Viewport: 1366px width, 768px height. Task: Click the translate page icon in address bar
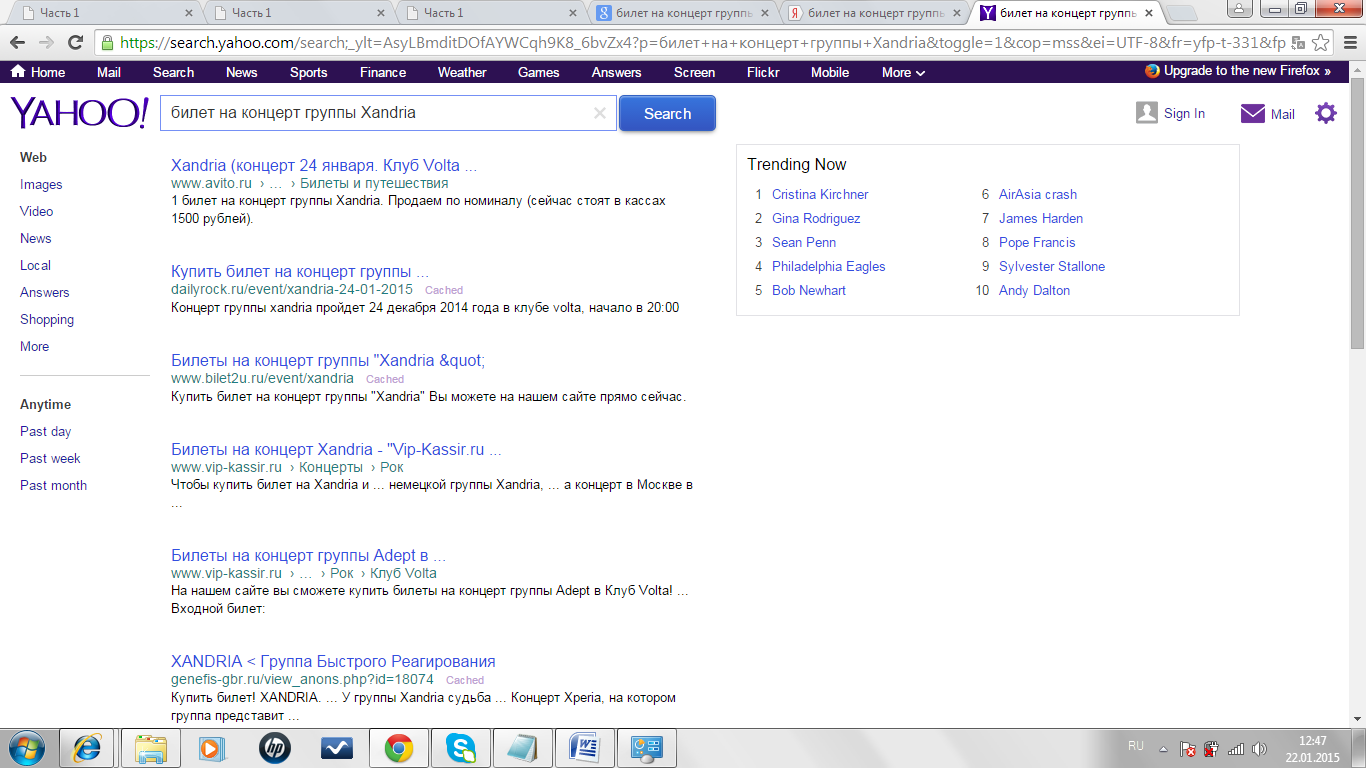tap(1297, 43)
